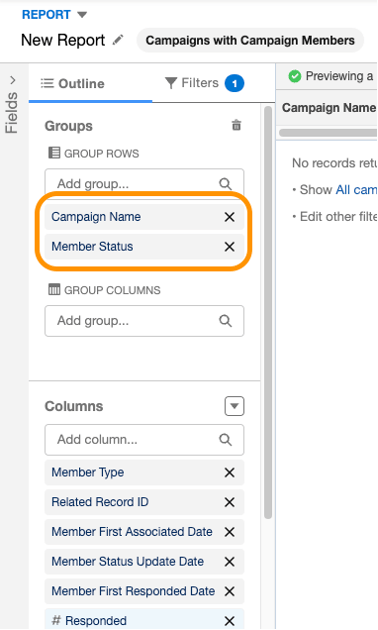This screenshot has height=630, width=378.
Task: Remove Member First Responded Date column
Action: click(229, 591)
